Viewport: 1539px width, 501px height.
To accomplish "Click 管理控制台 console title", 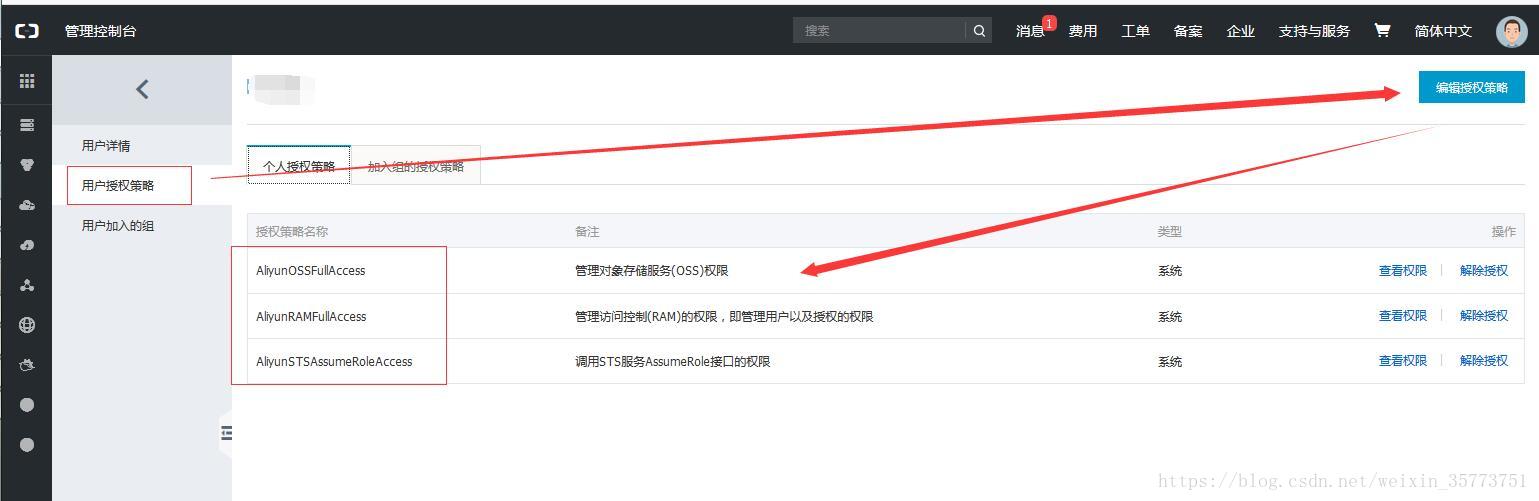I will click(100, 31).
